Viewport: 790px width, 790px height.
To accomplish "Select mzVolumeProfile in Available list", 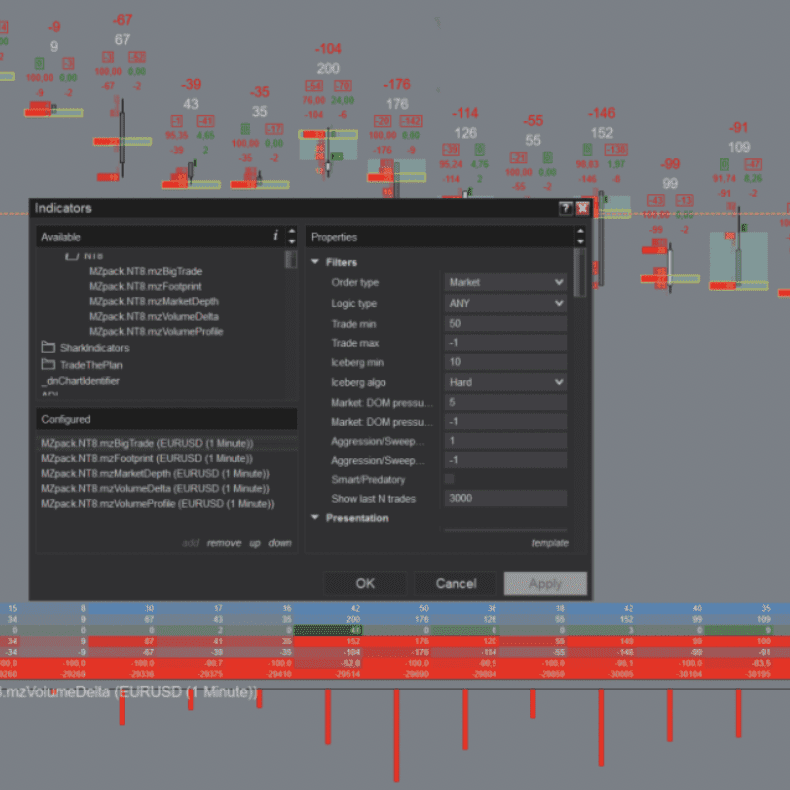I will 155,331.
